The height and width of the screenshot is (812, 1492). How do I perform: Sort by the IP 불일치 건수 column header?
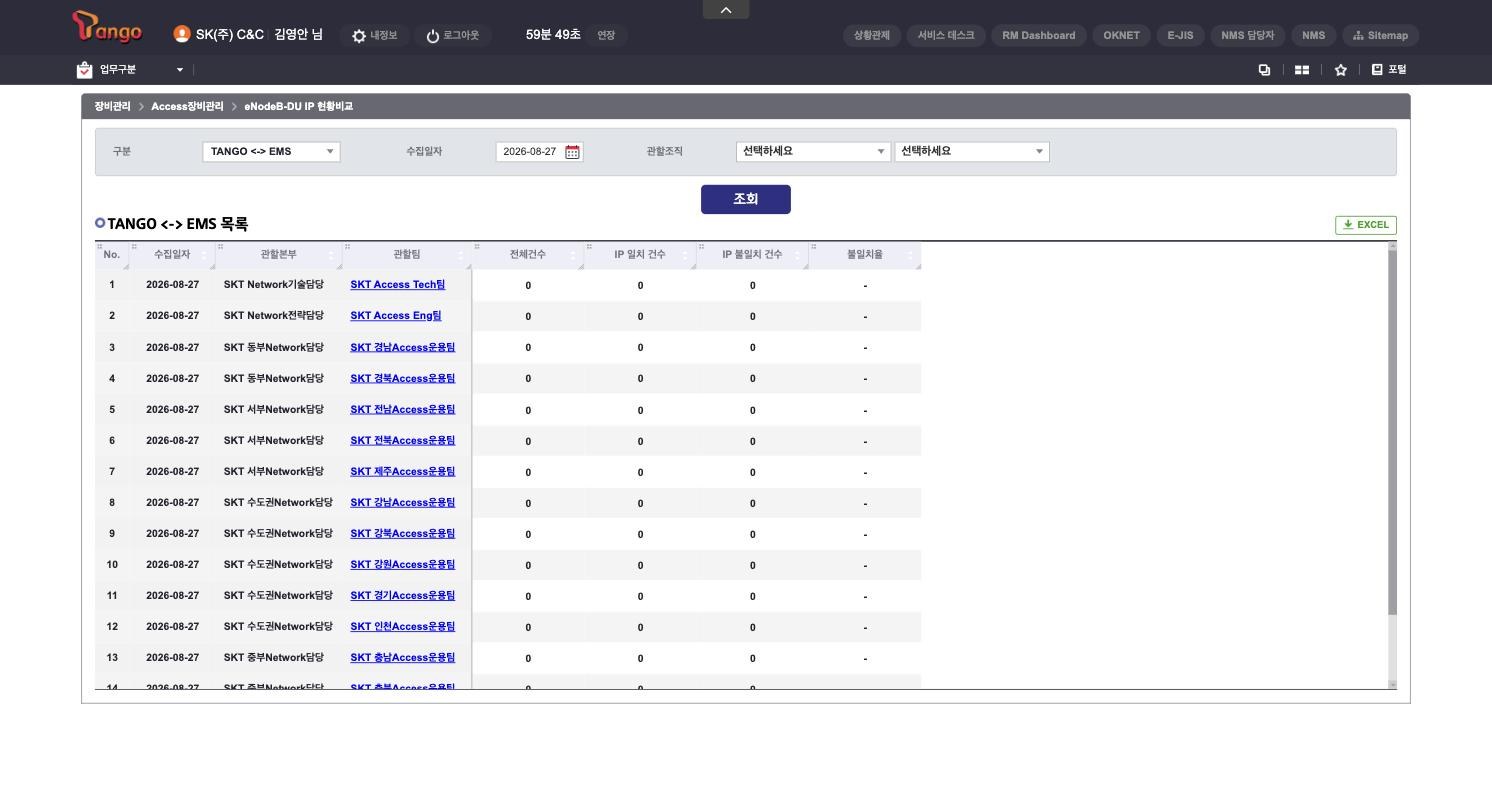(752, 255)
